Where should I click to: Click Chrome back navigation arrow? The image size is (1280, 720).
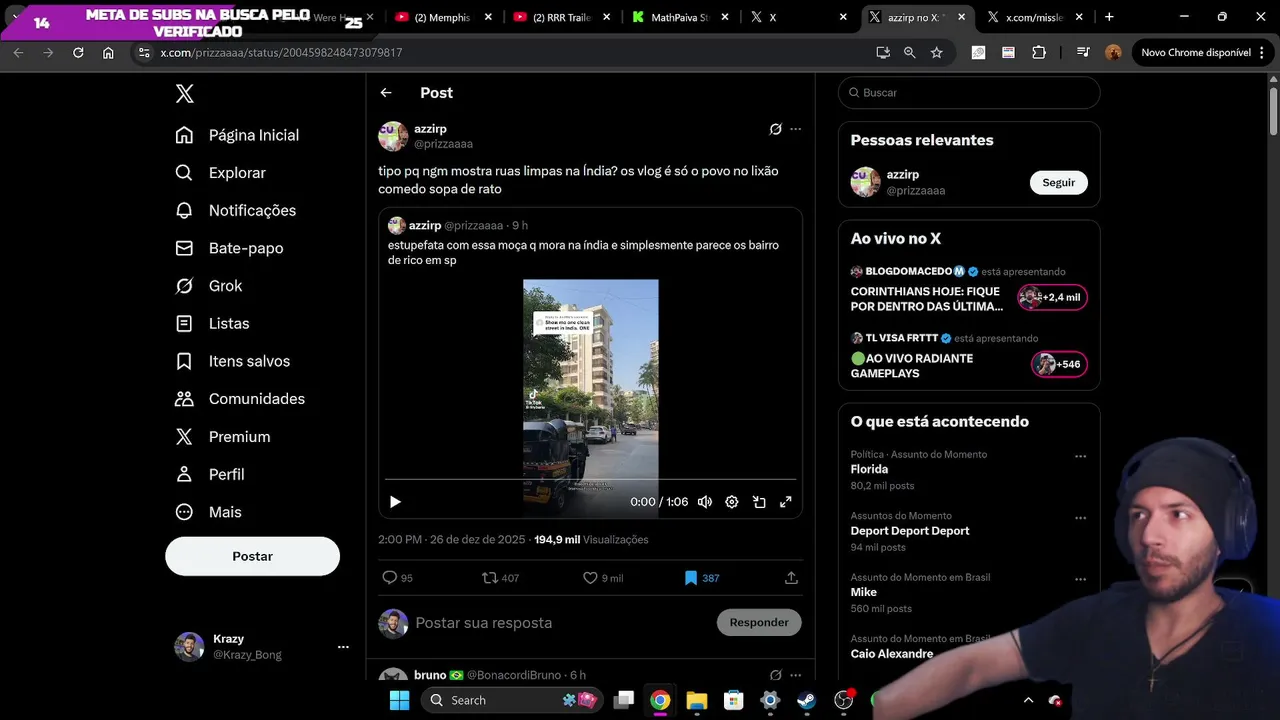18,52
